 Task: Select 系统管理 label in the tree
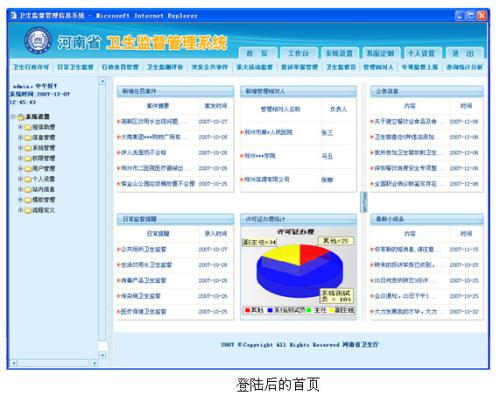[x=44, y=148]
